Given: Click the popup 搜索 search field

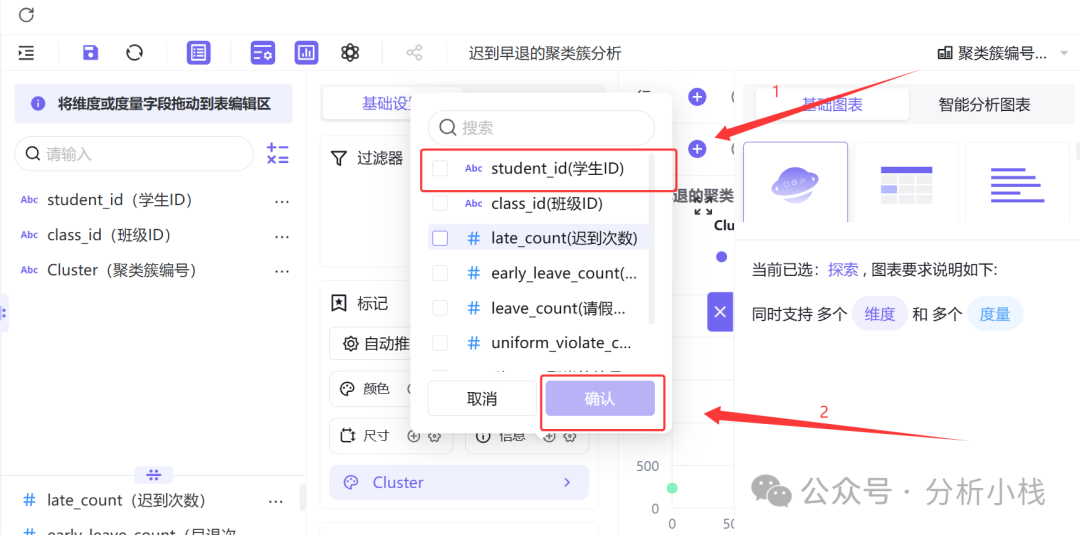Looking at the screenshot, I should pyautogui.click(x=541, y=127).
